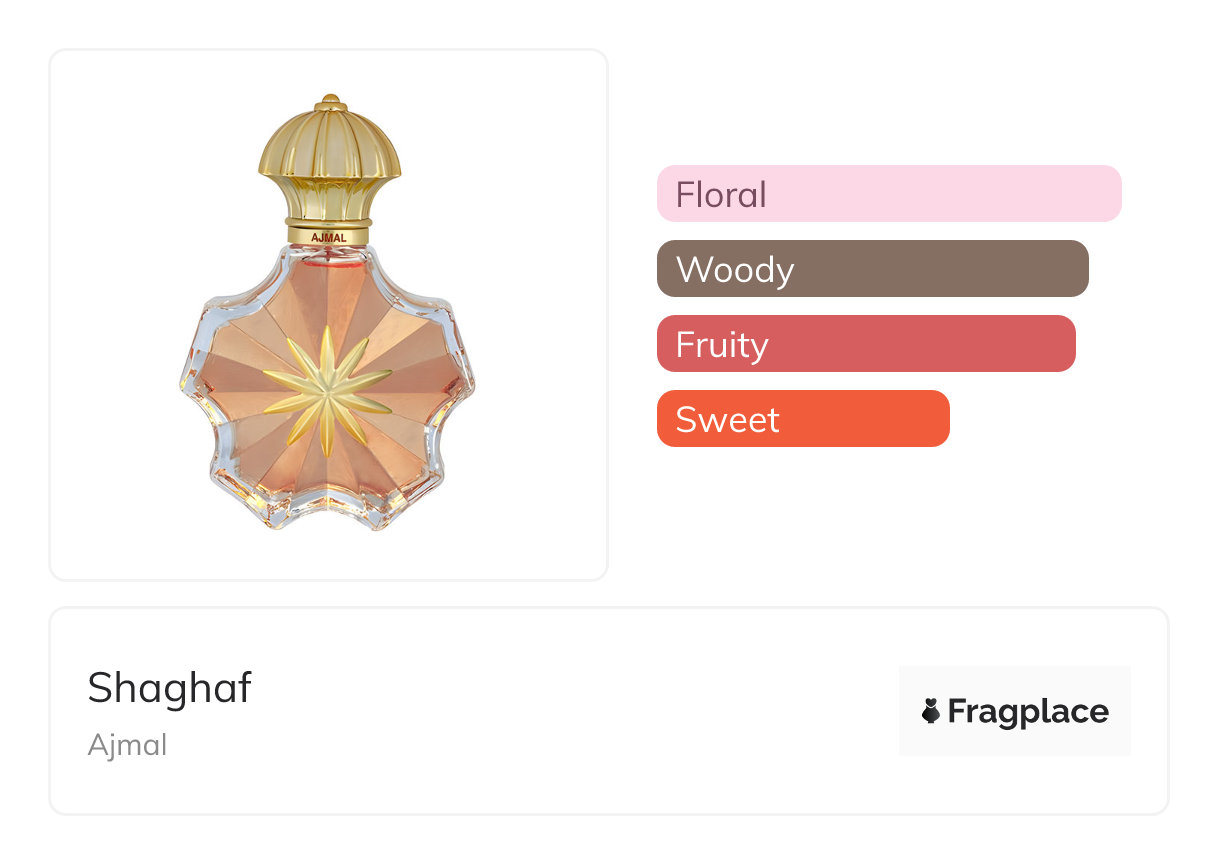
Task: Click the perfume name info card
Action: pos(609,710)
